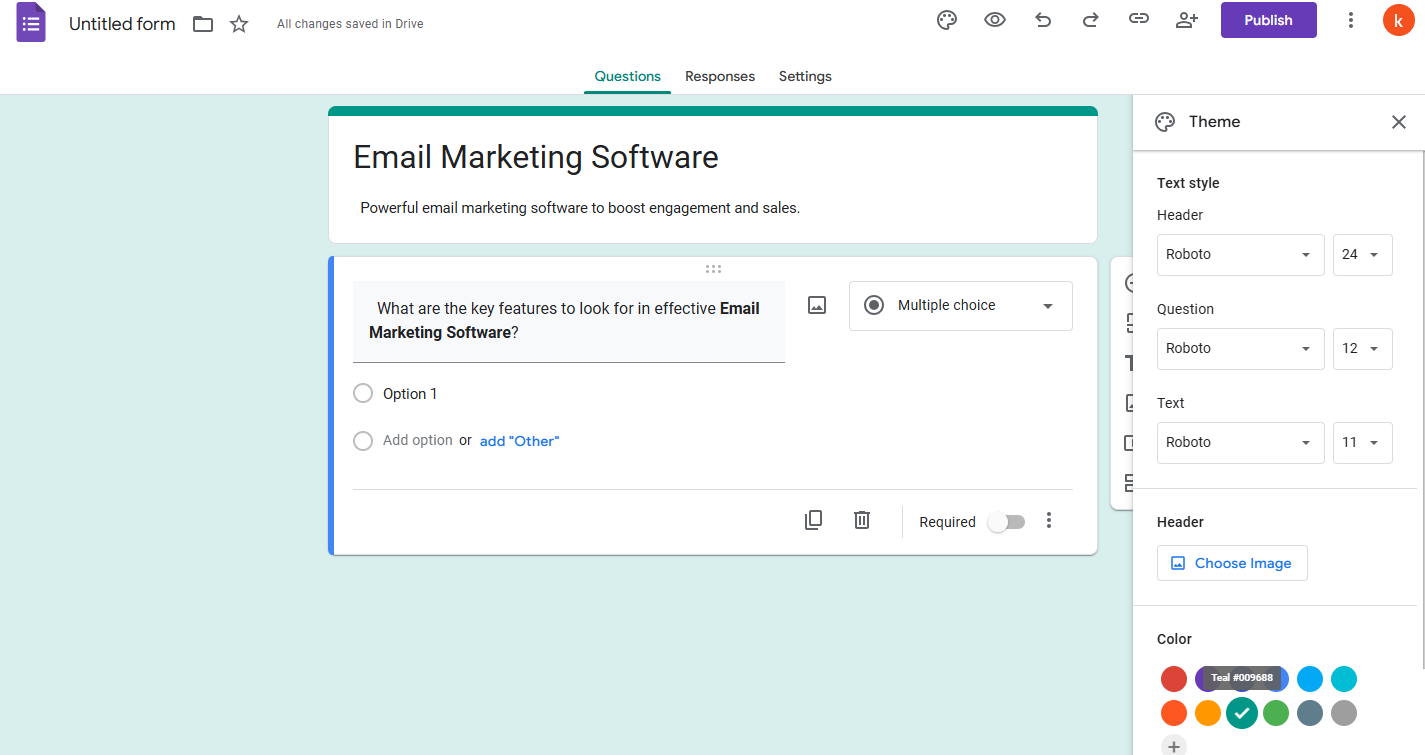The image size is (1425, 755).
Task: Click the copy responder link icon
Action: point(1139,20)
